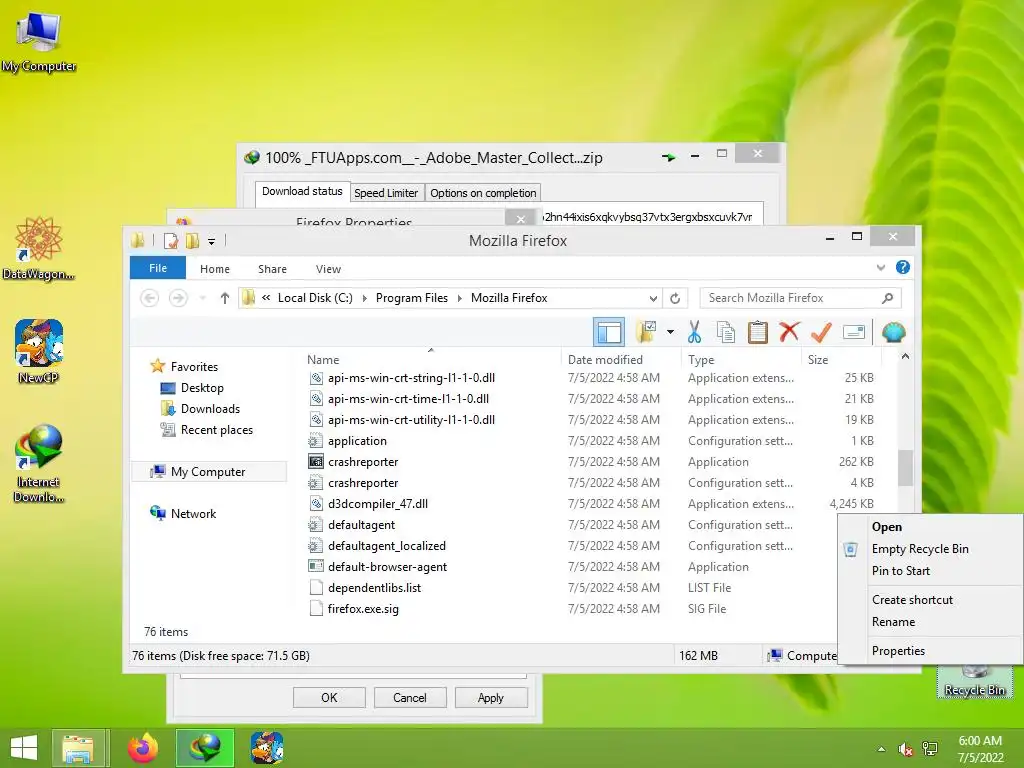Viewport: 1024px width, 768px height.
Task: Show hidden tray icons arrow
Action: pos(881,749)
